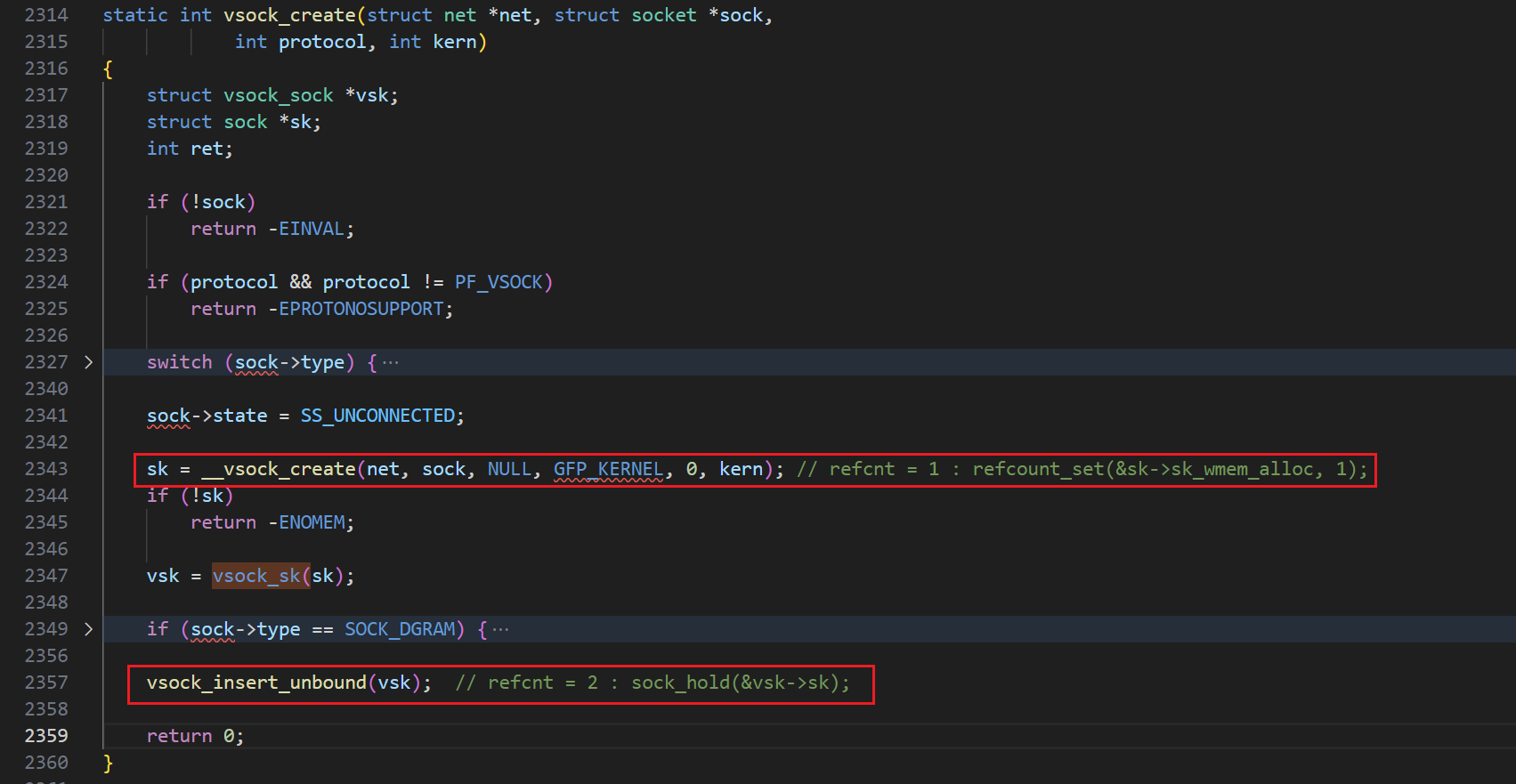Select line number 2343 in the gutter
Screen dimensions: 1516x784
[x=46, y=469]
